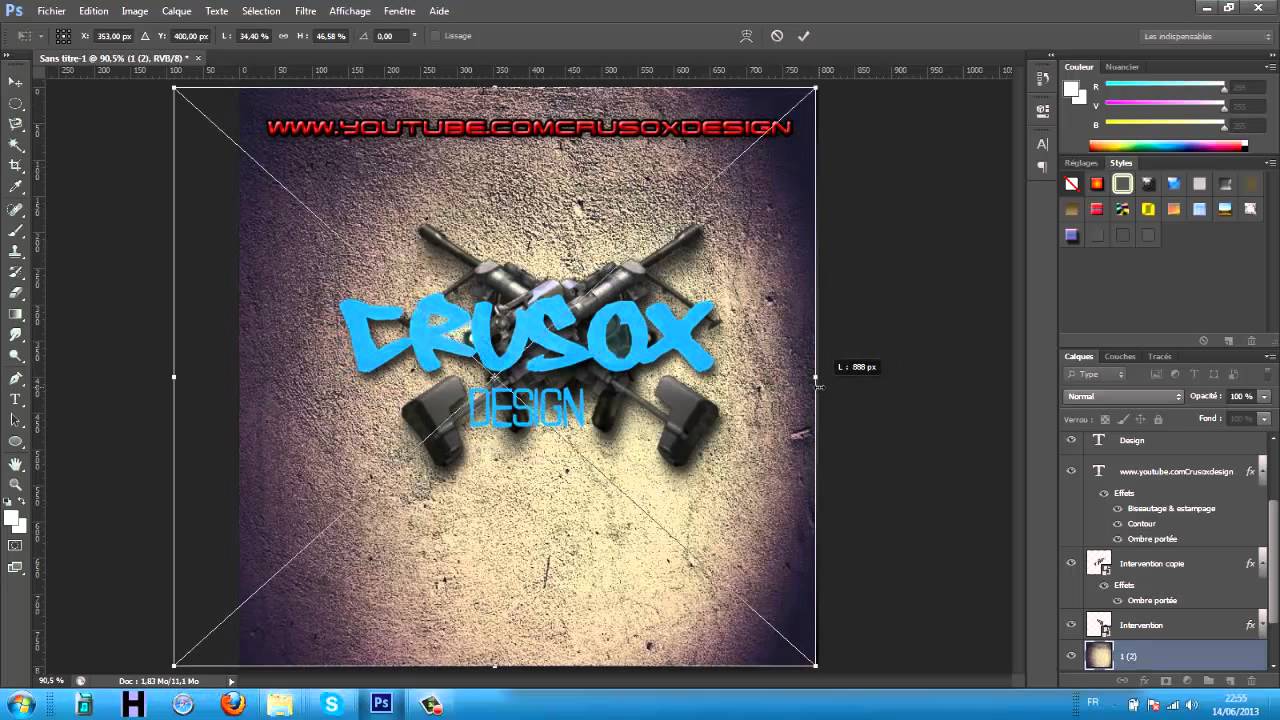
Task: Enable the Lissage checkbox
Action: tap(435, 36)
